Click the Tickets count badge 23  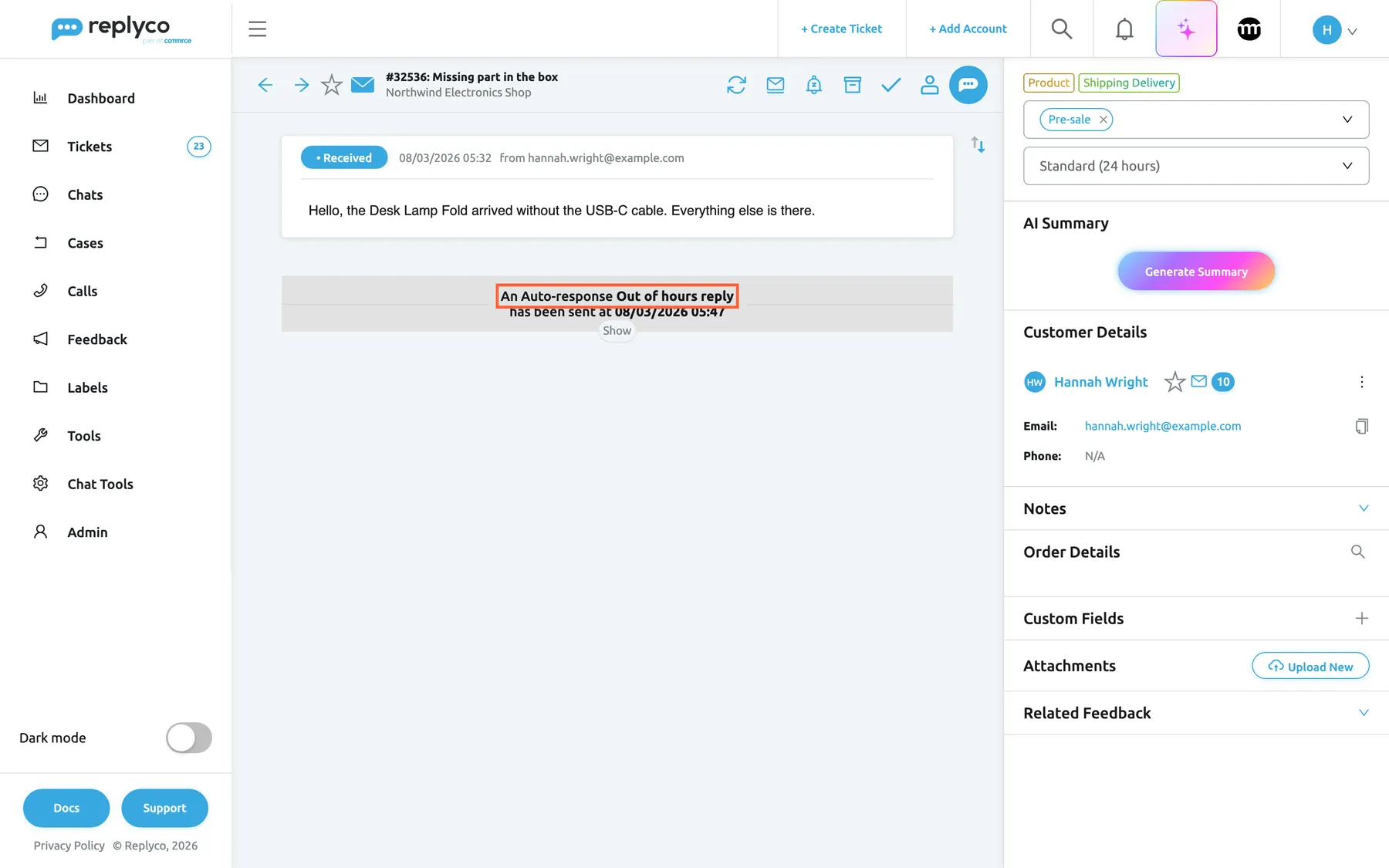point(199,147)
